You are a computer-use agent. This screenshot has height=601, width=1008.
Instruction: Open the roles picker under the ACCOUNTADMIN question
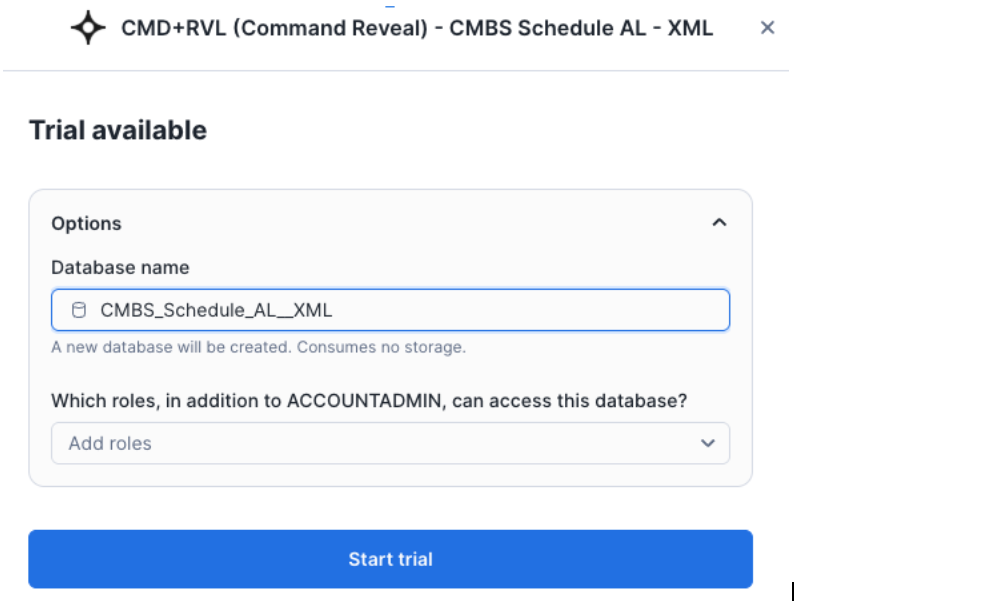391,443
